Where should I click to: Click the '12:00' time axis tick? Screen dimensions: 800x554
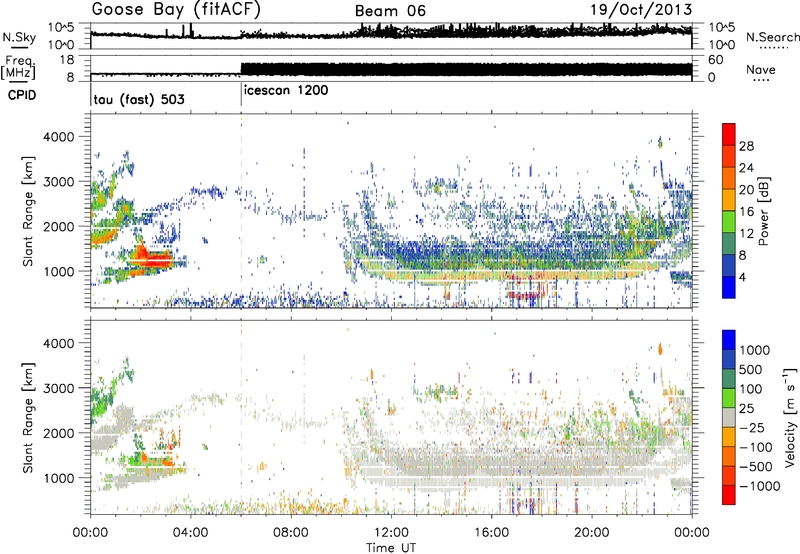point(391,533)
